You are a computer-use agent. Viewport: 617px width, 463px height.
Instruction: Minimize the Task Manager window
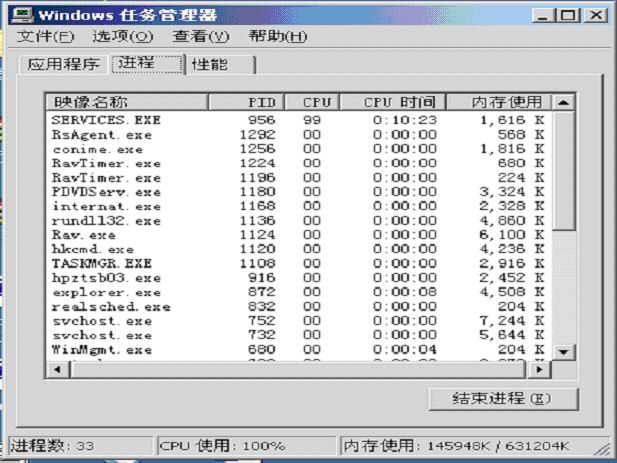point(543,15)
